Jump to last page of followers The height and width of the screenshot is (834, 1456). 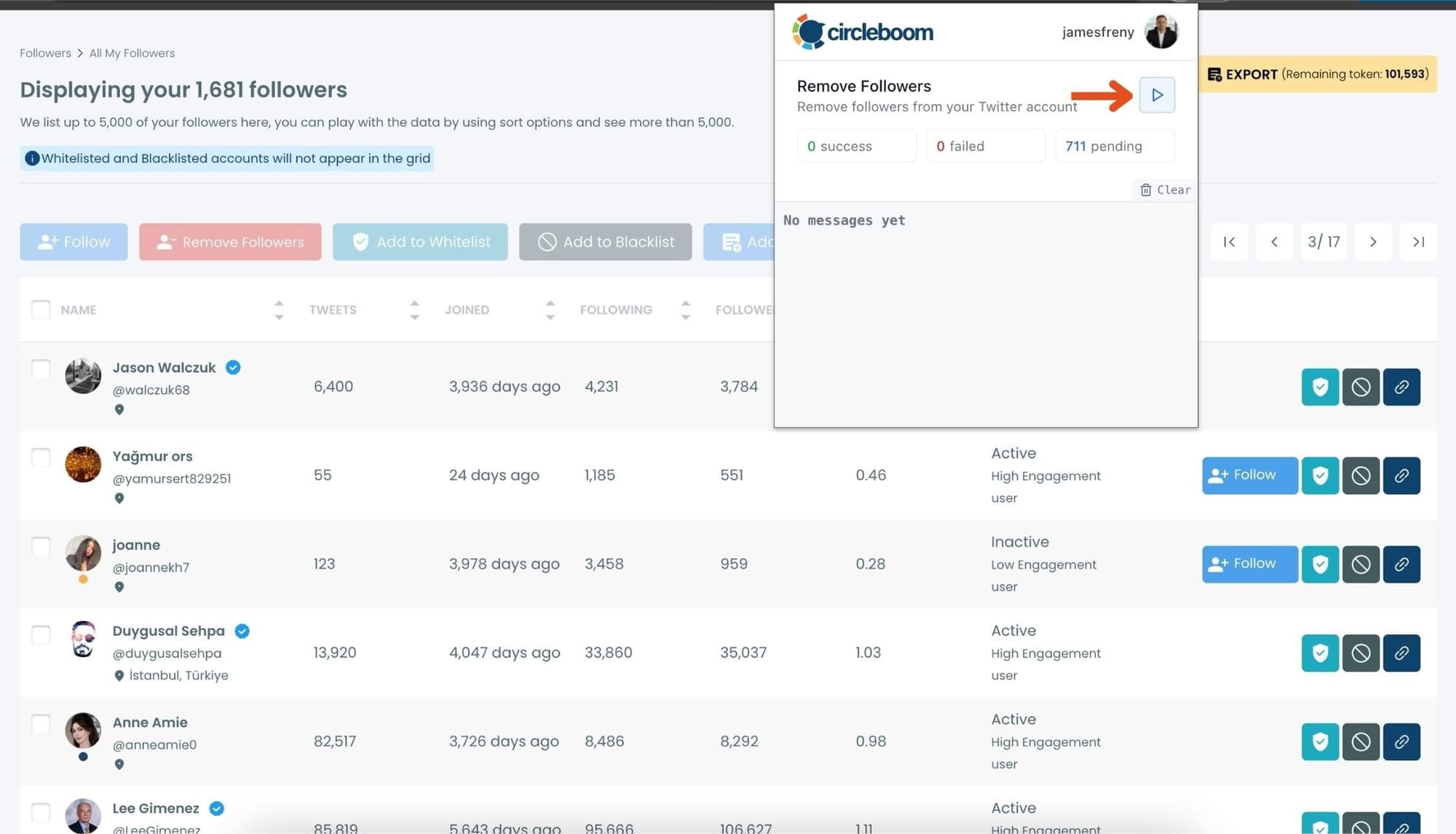coord(1418,242)
